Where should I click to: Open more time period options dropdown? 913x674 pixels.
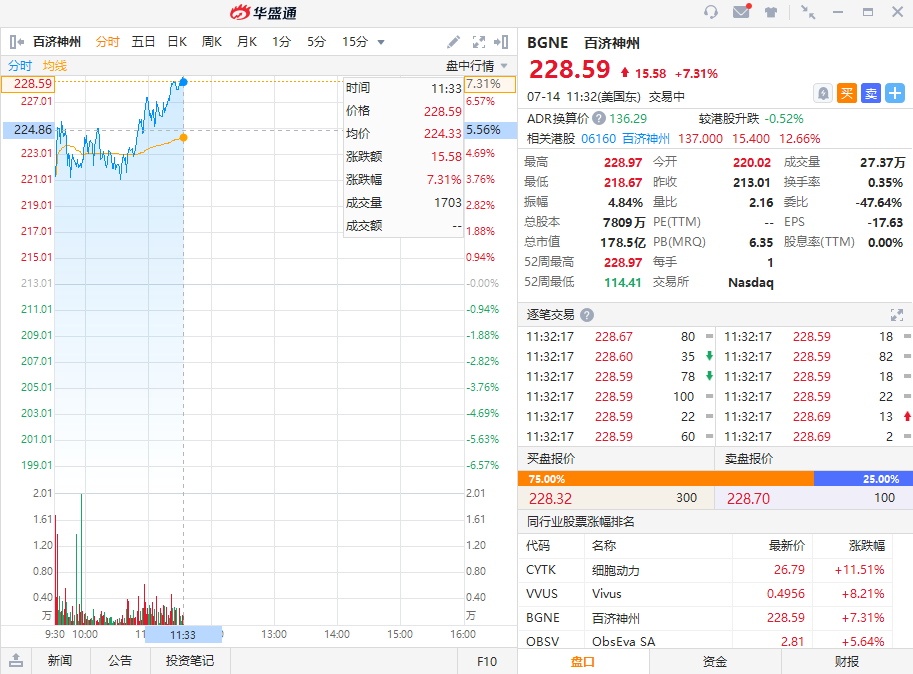click(x=381, y=42)
